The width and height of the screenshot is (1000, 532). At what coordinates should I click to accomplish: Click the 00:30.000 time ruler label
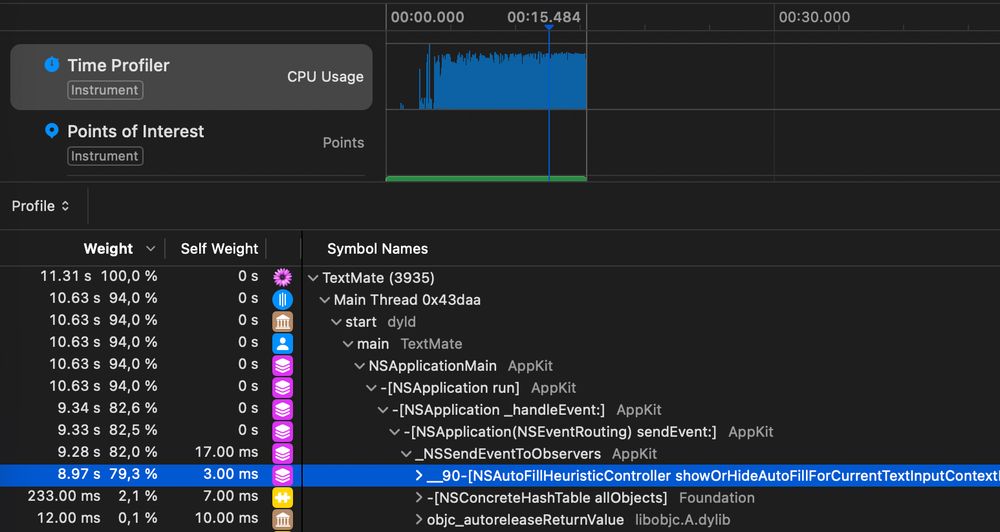click(x=814, y=17)
